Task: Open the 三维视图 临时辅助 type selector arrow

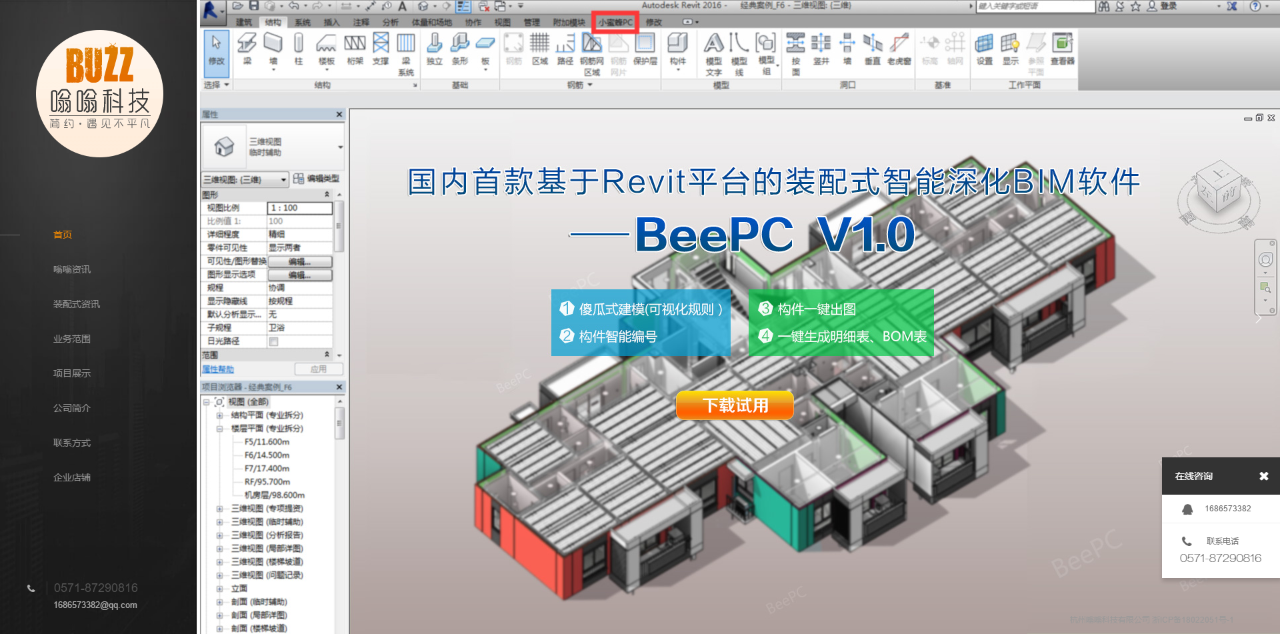Action: point(341,147)
